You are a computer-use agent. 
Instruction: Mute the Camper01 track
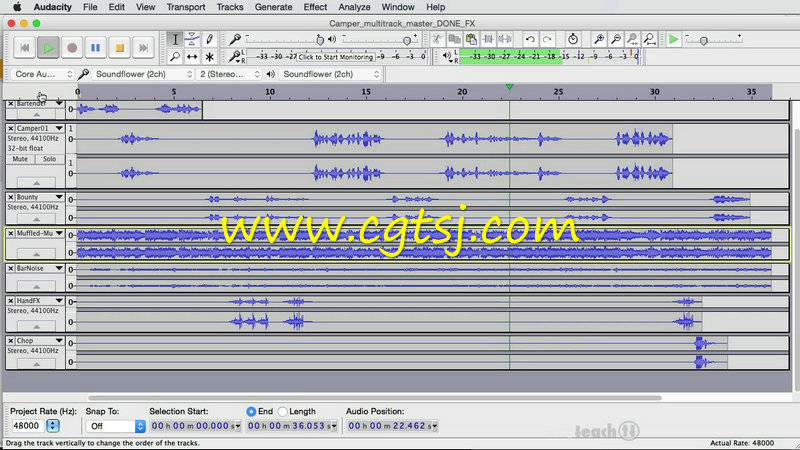(x=20, y=159)
